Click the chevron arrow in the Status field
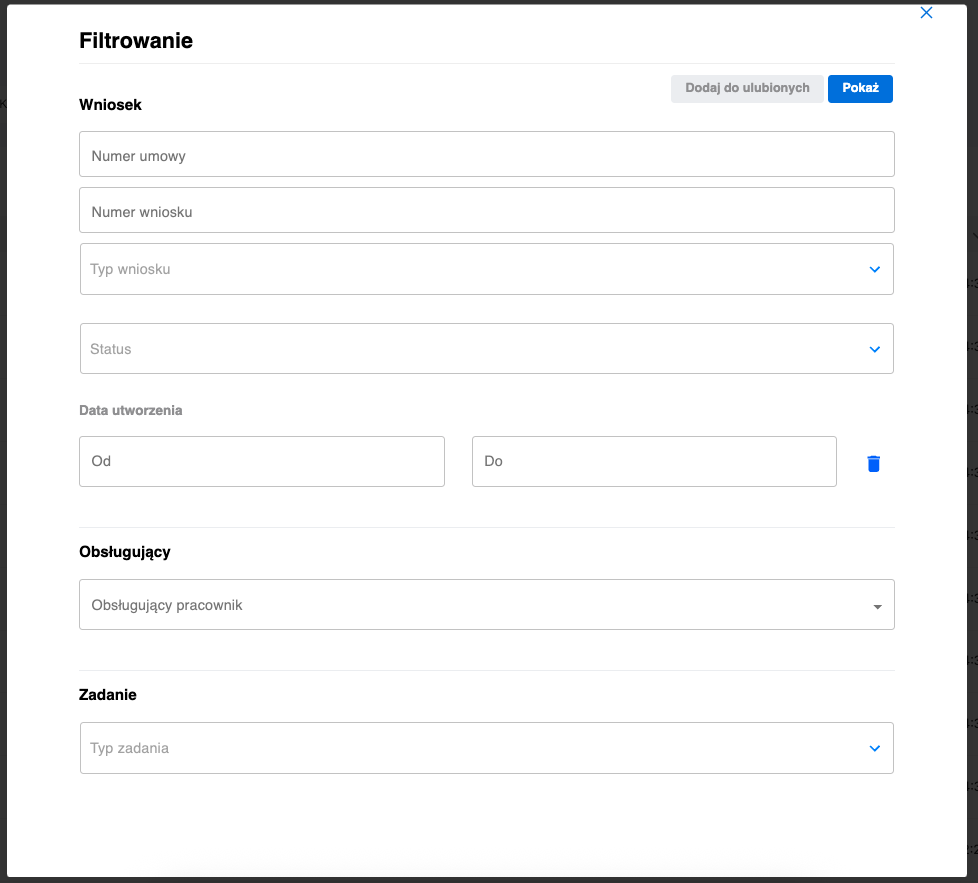Viewport: 978px width, 883px height. [875, 349]
